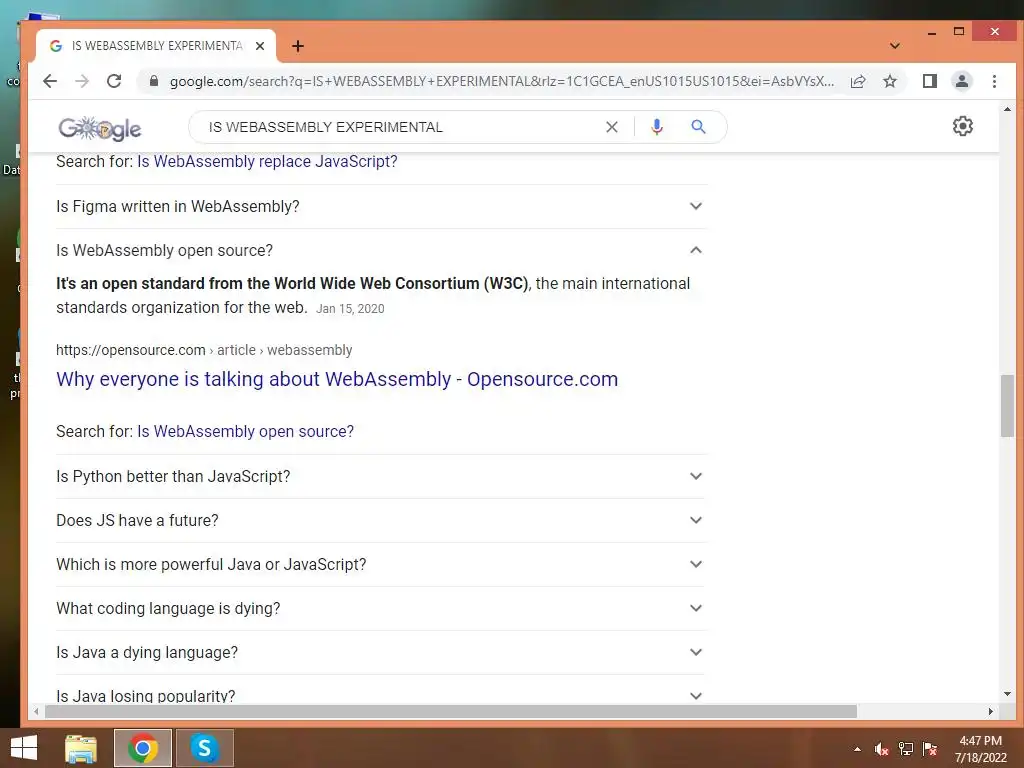Click the scroll right arrow

point(991,711)
